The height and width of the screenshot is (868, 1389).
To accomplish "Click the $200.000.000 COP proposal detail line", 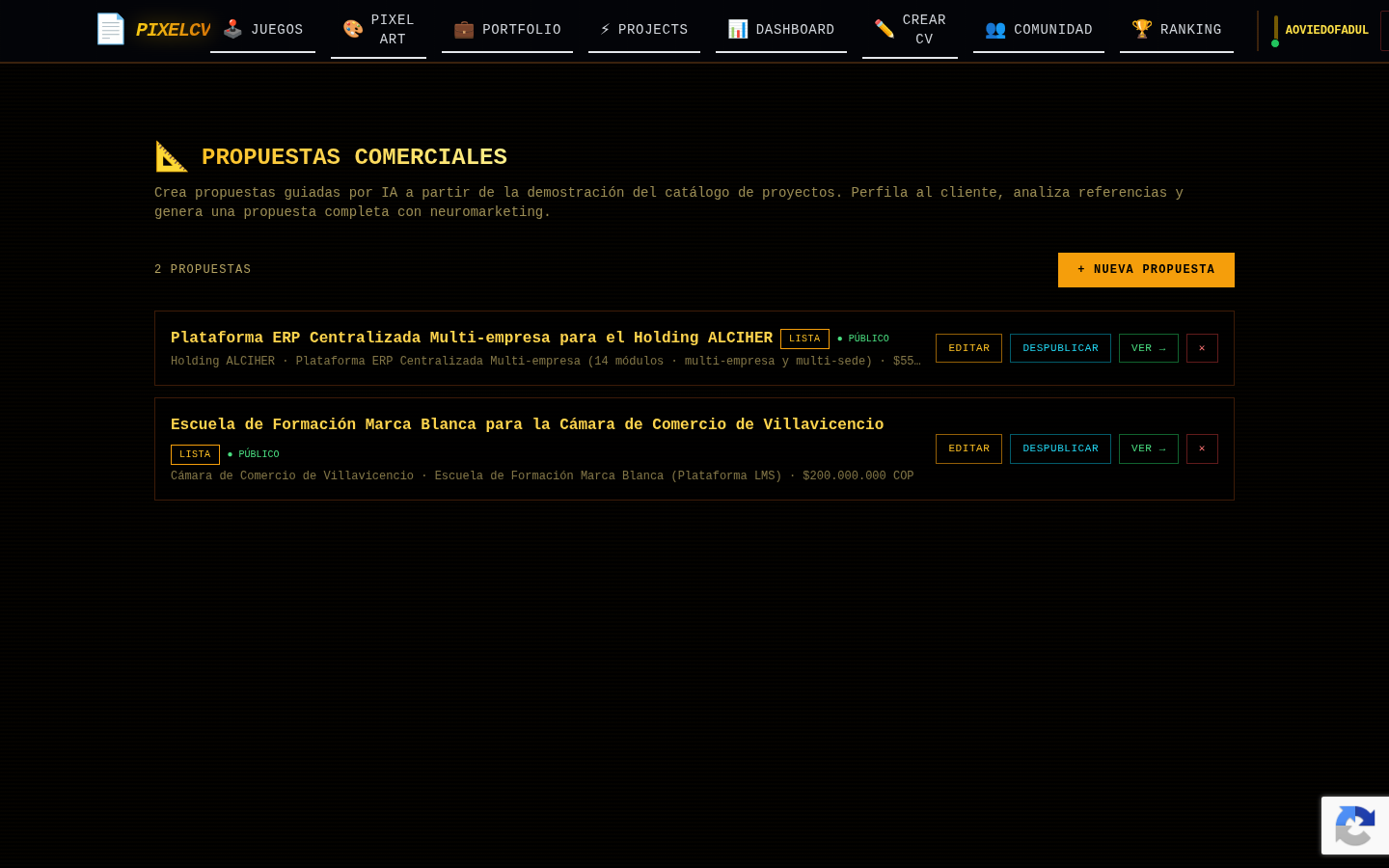I will pyautogui.click(x=542, y=476).
